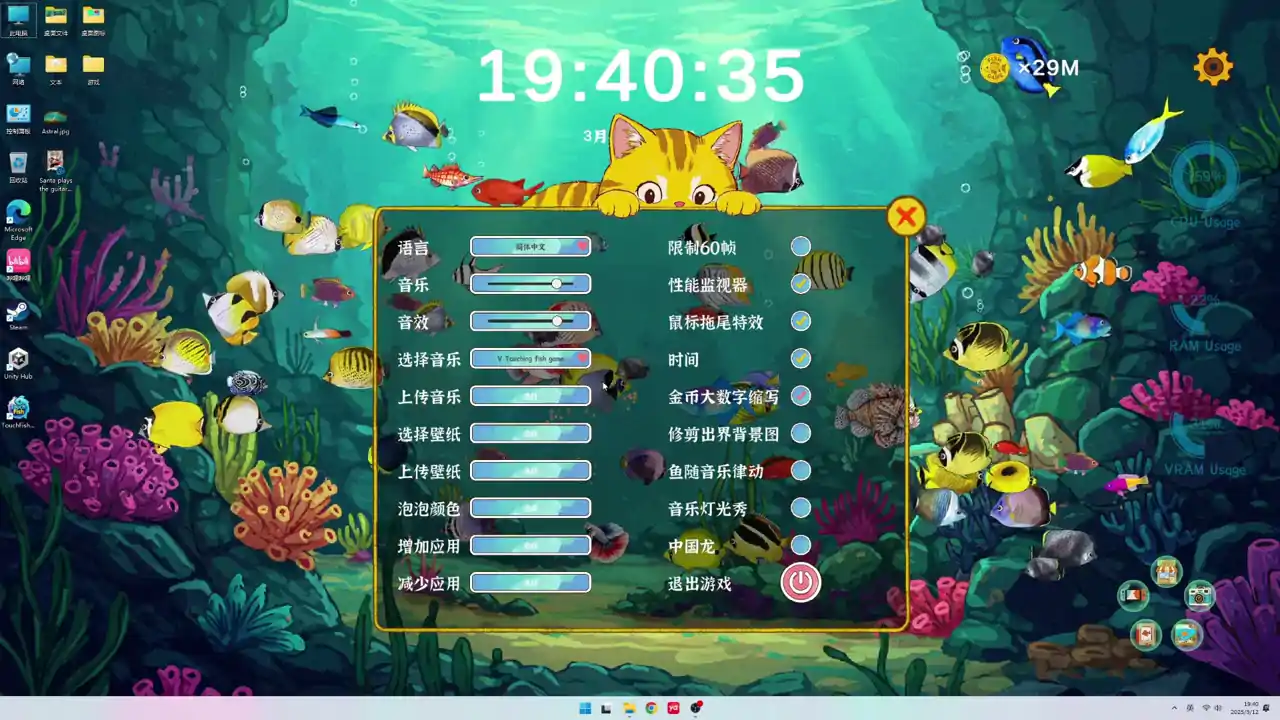Disable the 鼠标拖尾特效 toggle

tap(800, 321)
